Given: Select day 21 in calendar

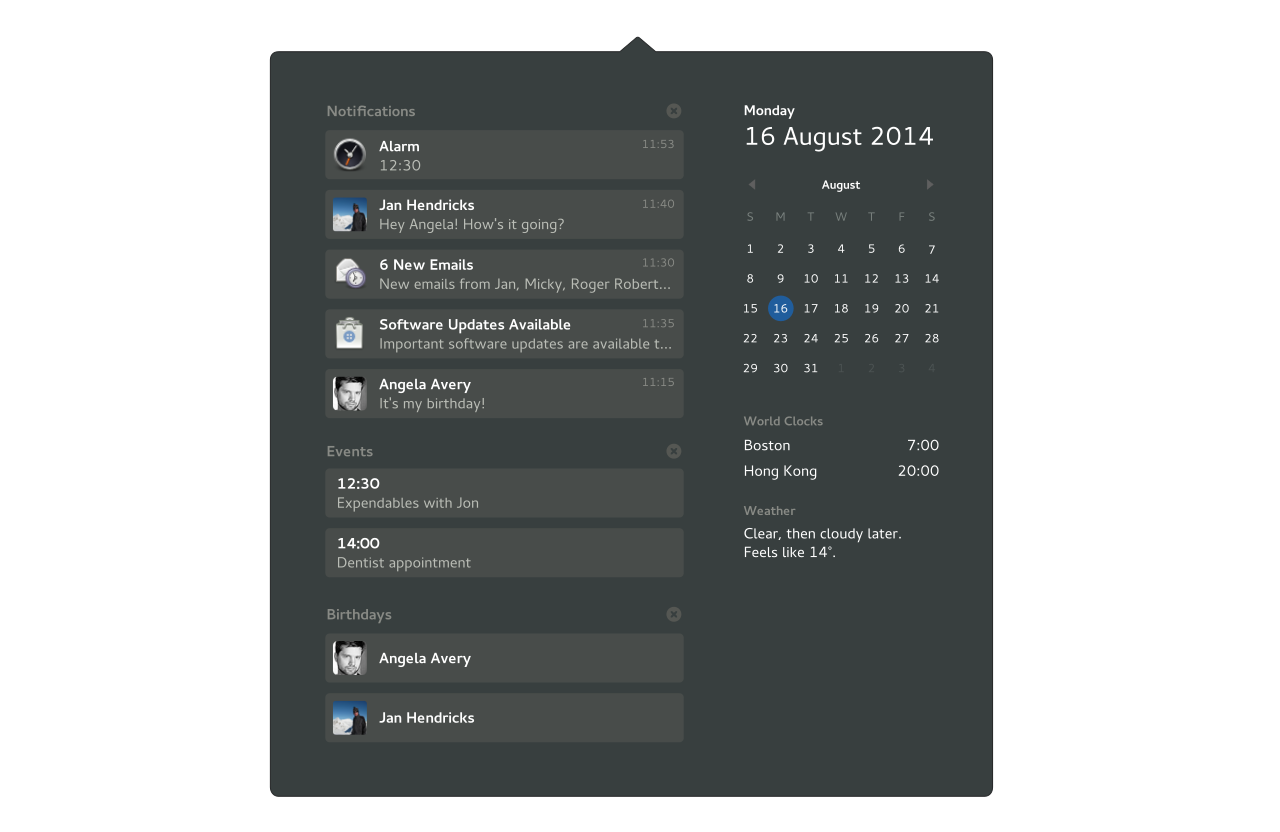Looking at the screenshot, I should tap(931, 309).
